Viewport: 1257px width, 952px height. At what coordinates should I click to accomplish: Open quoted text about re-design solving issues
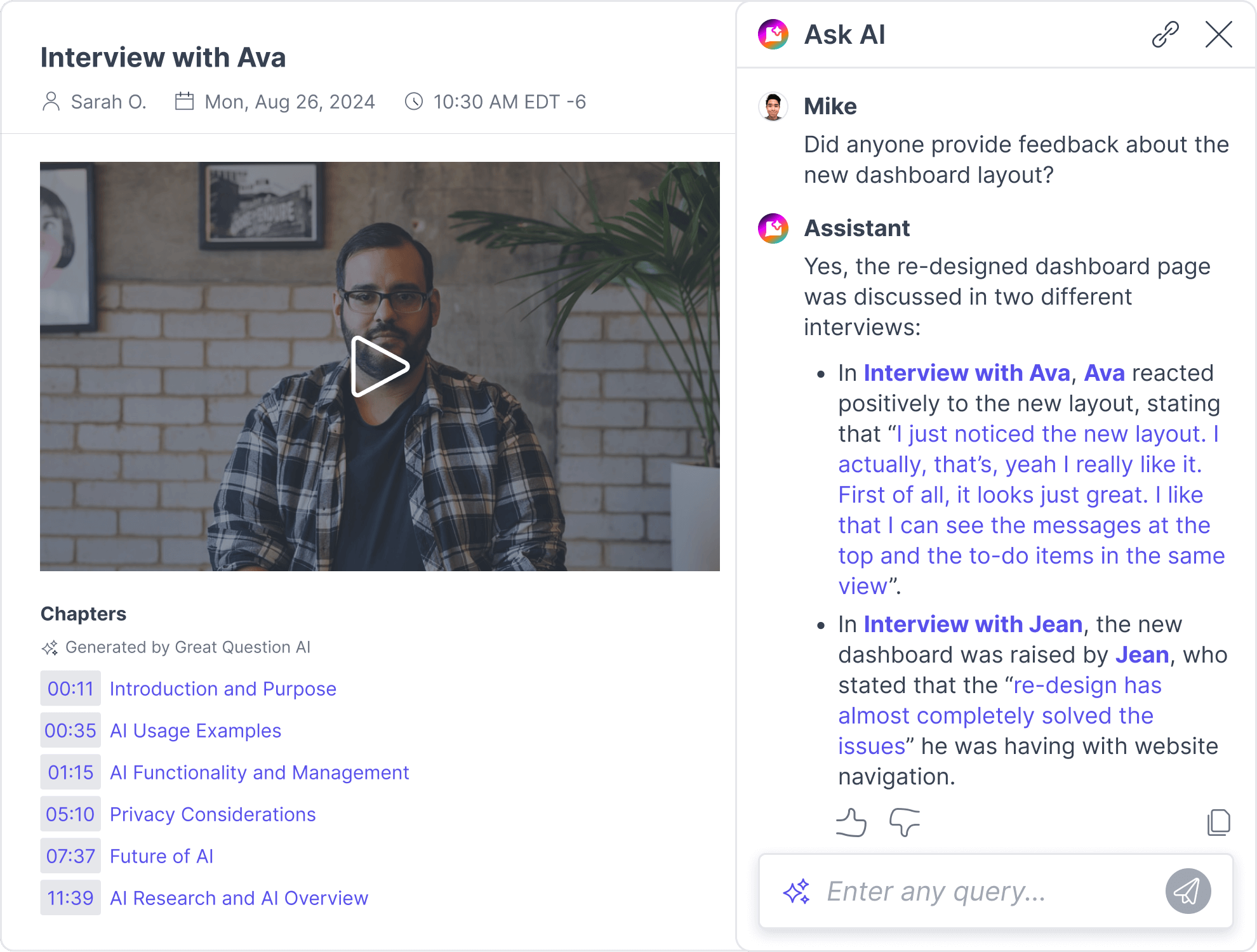995,716
